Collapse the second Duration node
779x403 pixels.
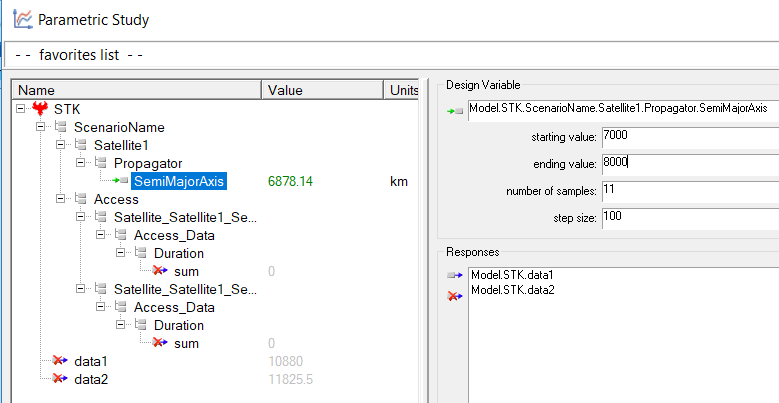(x=121, y=325)
